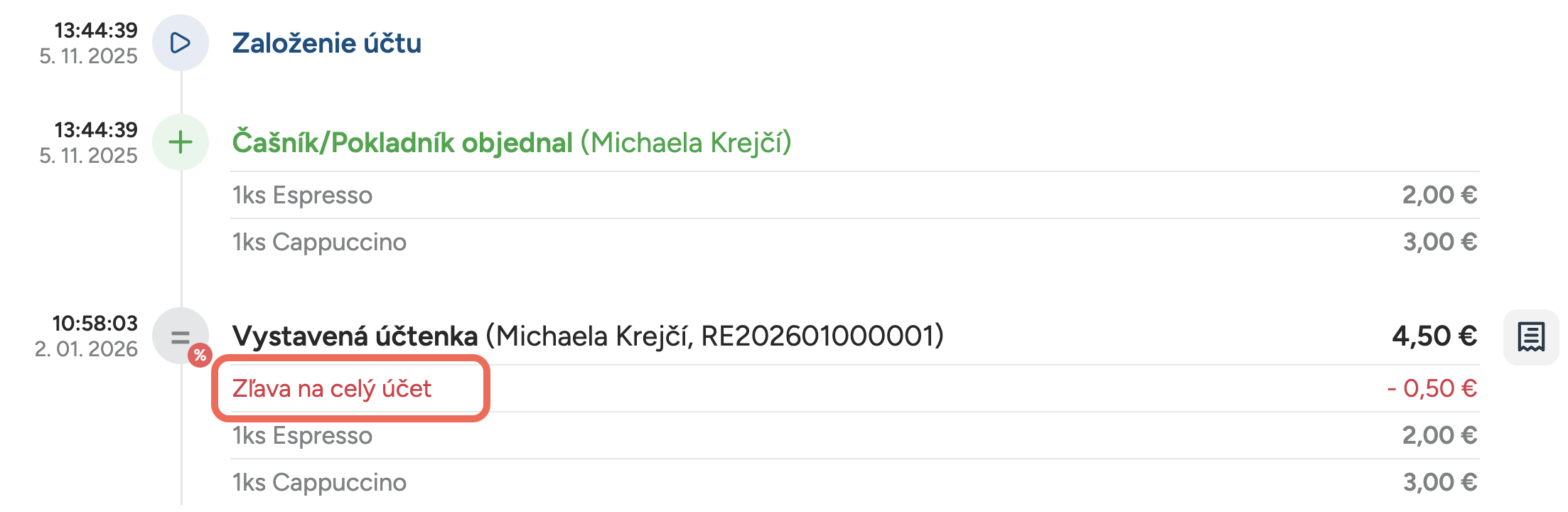This screenshot has height=512, width=1568.
Task: Click the 2,00 € ordered Espresso price
Action: pos(1439,195)
